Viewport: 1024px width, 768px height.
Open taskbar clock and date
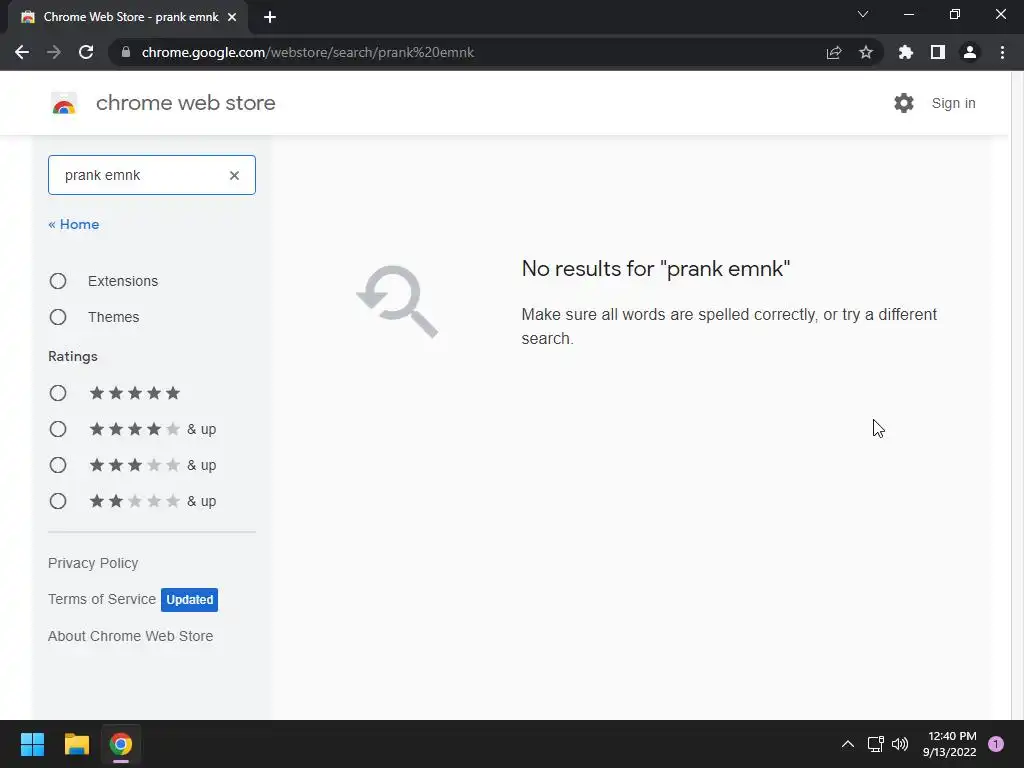950,744
